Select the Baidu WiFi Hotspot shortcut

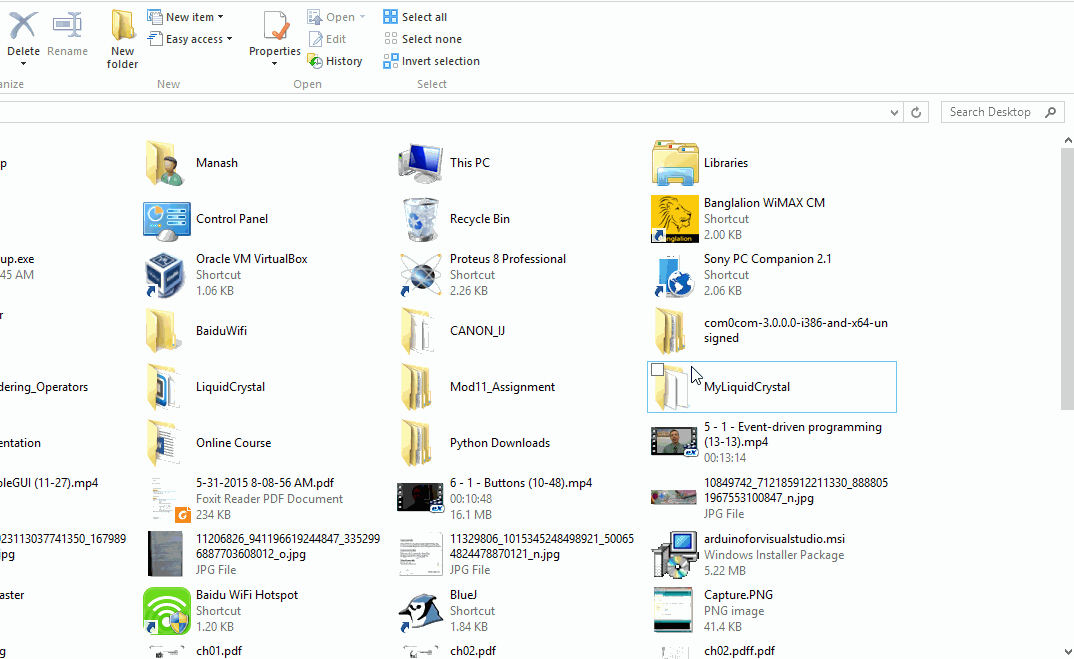click(x=166, y=611)
